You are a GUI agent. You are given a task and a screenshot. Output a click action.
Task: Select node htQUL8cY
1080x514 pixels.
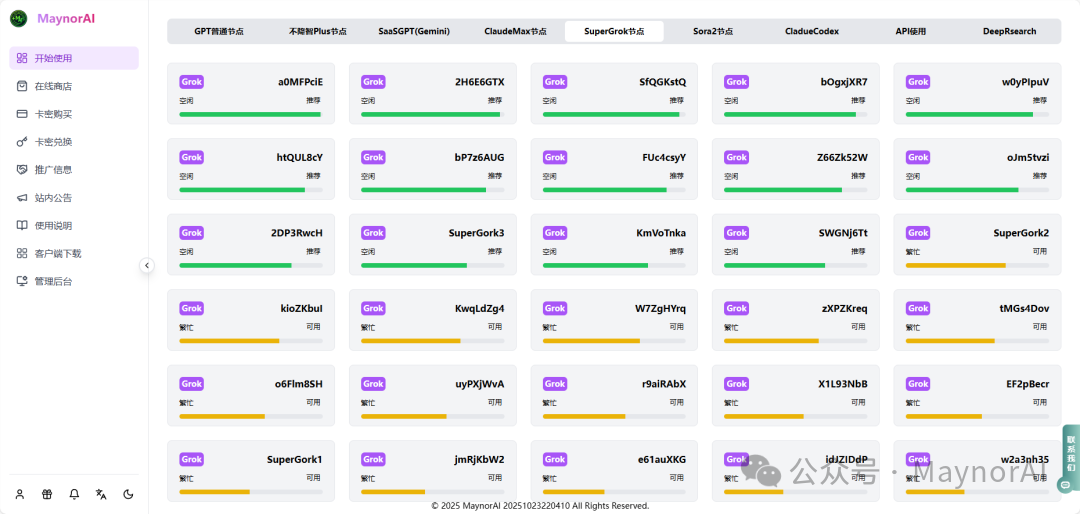point(251,169)
